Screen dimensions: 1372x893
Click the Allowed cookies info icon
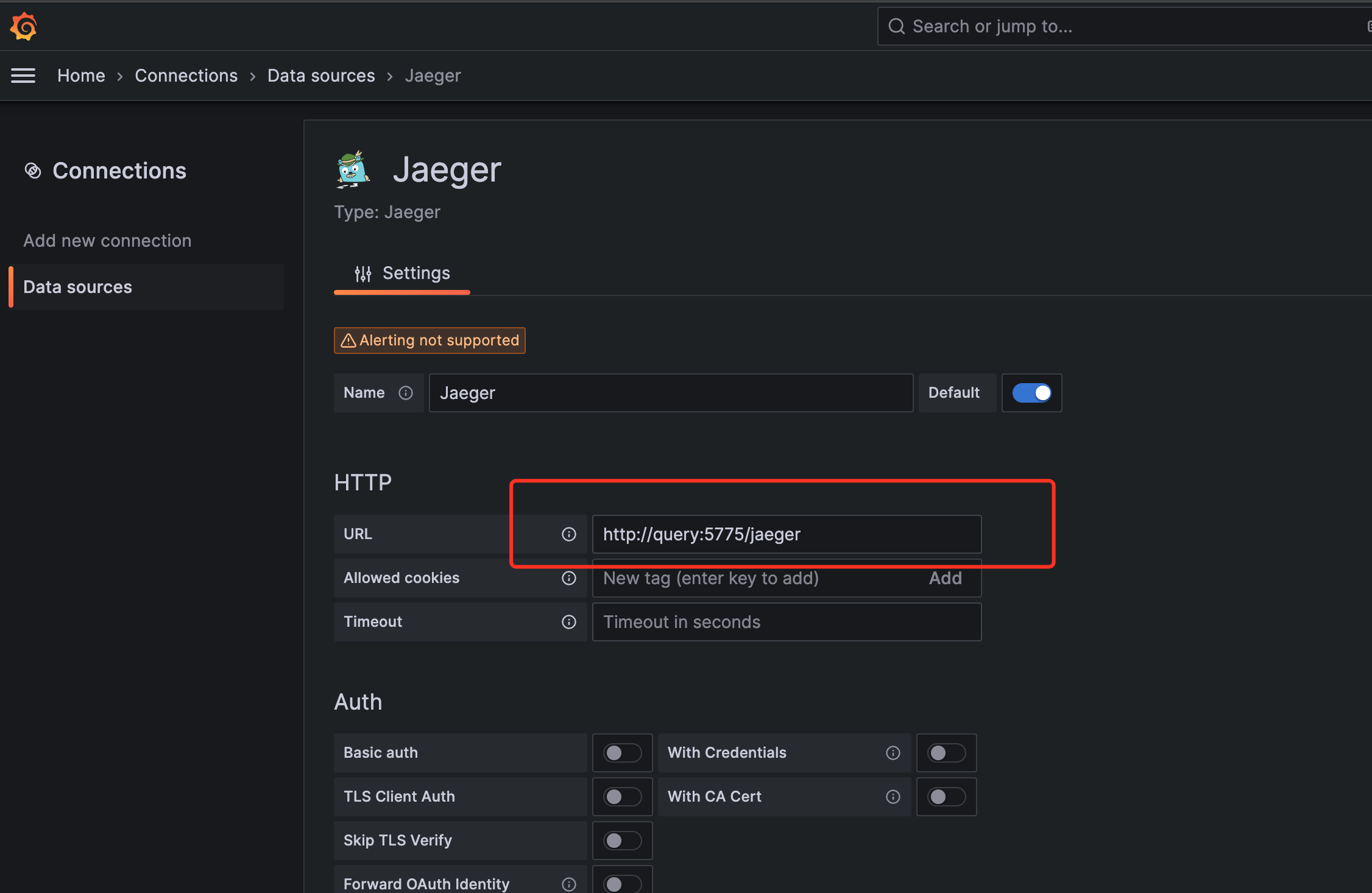(568, 578)
